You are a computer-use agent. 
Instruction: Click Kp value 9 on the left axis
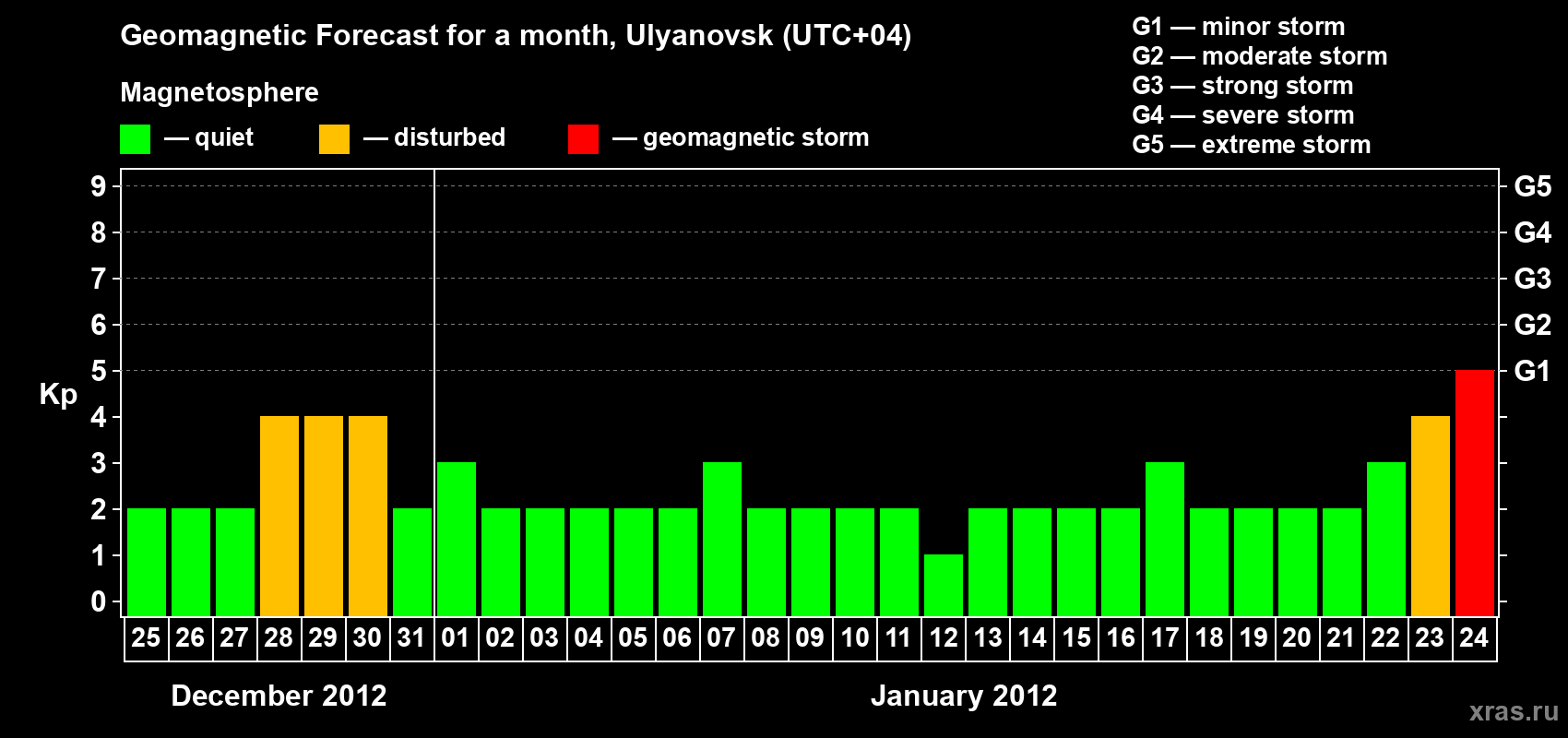pos(99,186)
